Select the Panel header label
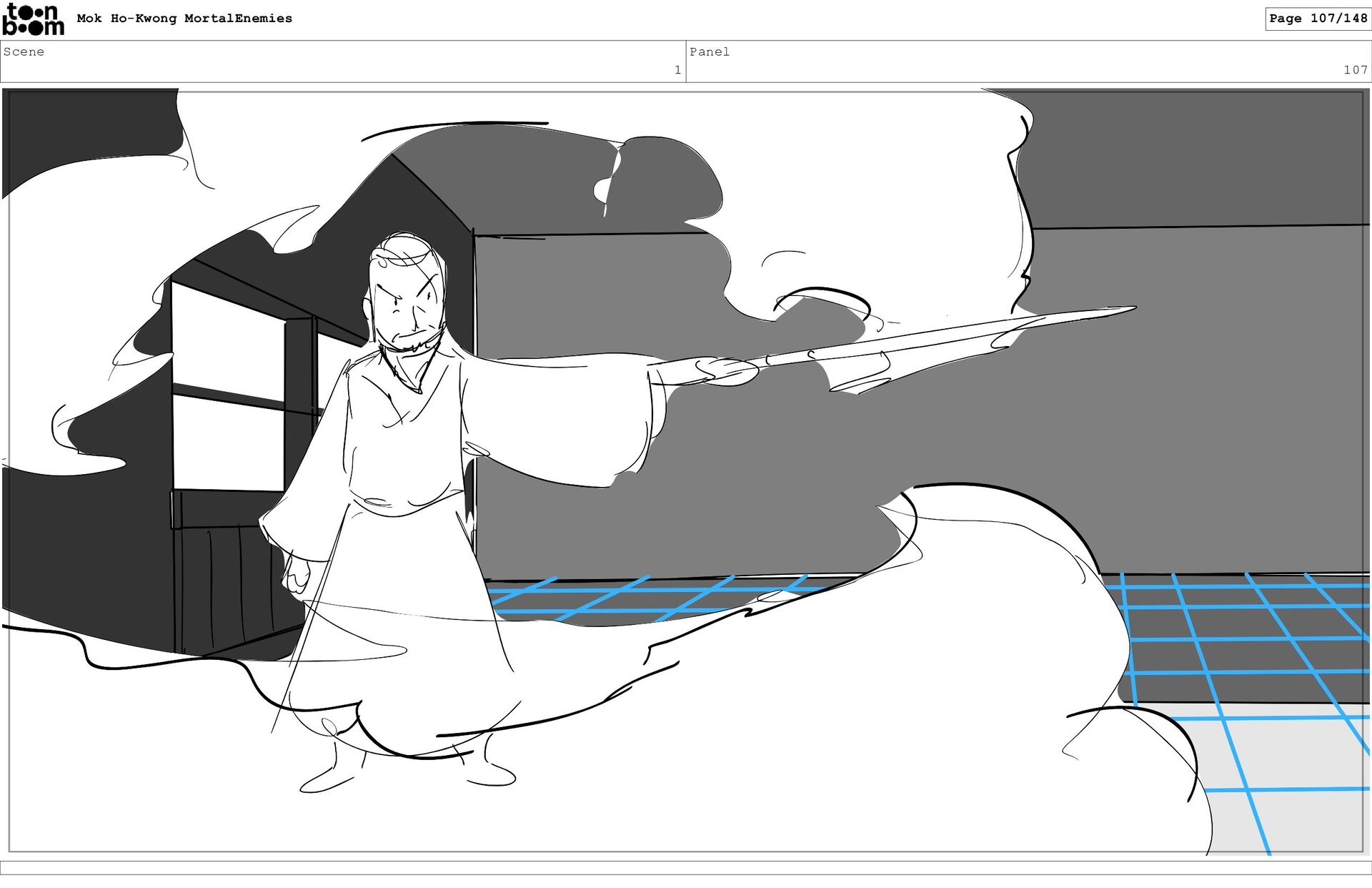The width and height of the screenshot is (1372, 888). [x=709, y=51]
